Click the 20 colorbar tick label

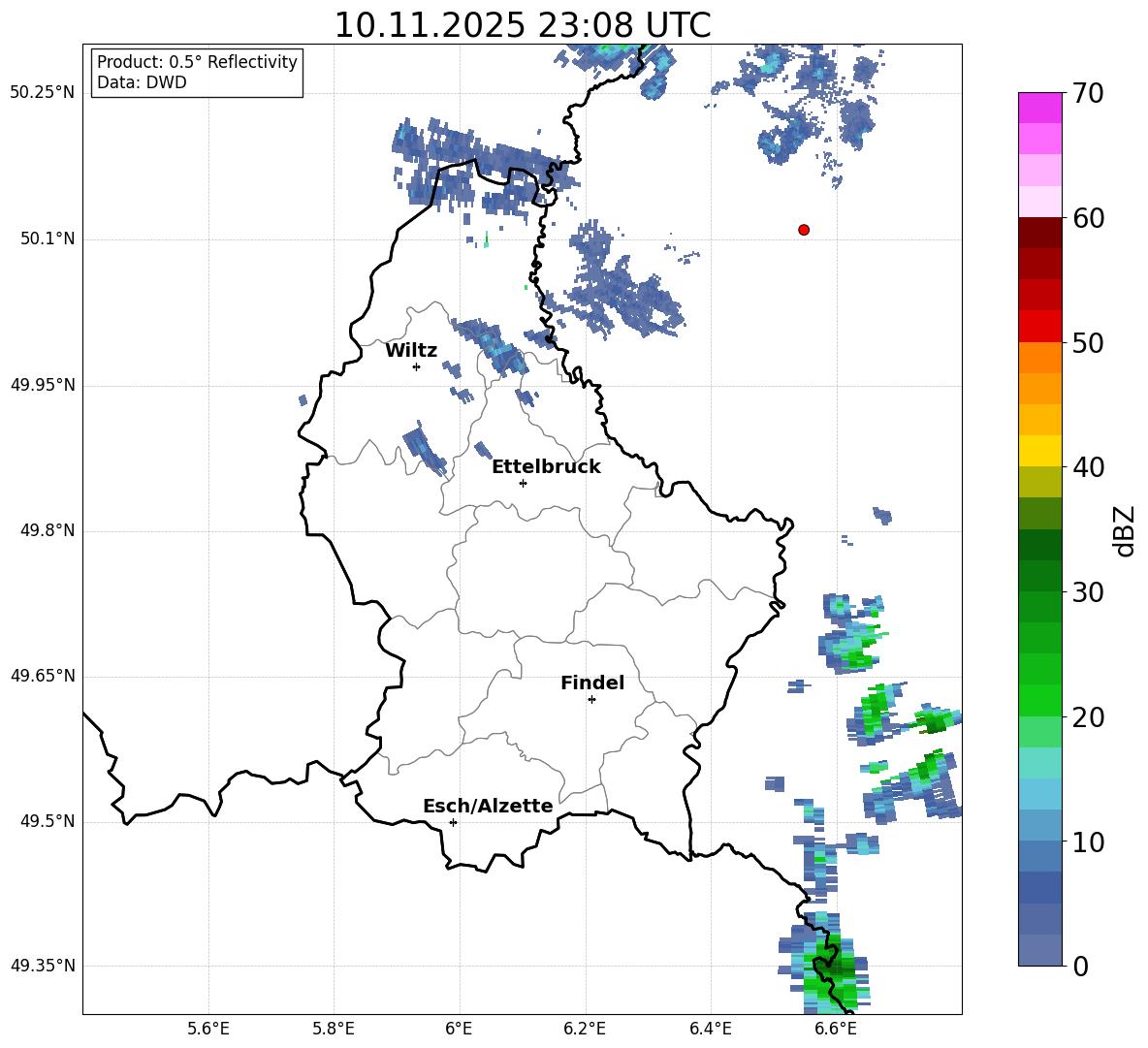click(x=1088, y=717)
